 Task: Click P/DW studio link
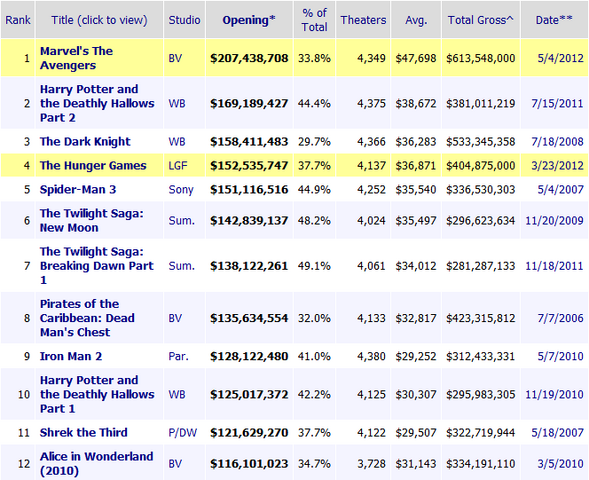(183, 433)
